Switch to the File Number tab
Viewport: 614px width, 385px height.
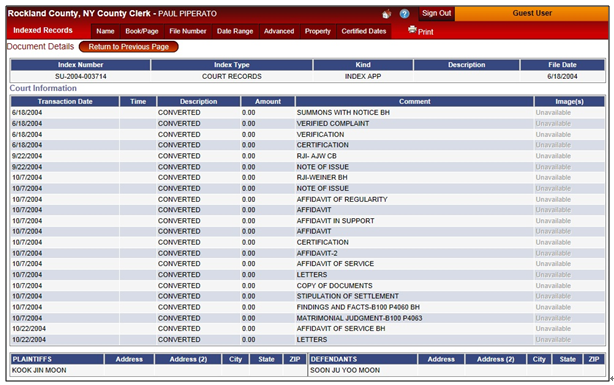[x=188, y=31]
